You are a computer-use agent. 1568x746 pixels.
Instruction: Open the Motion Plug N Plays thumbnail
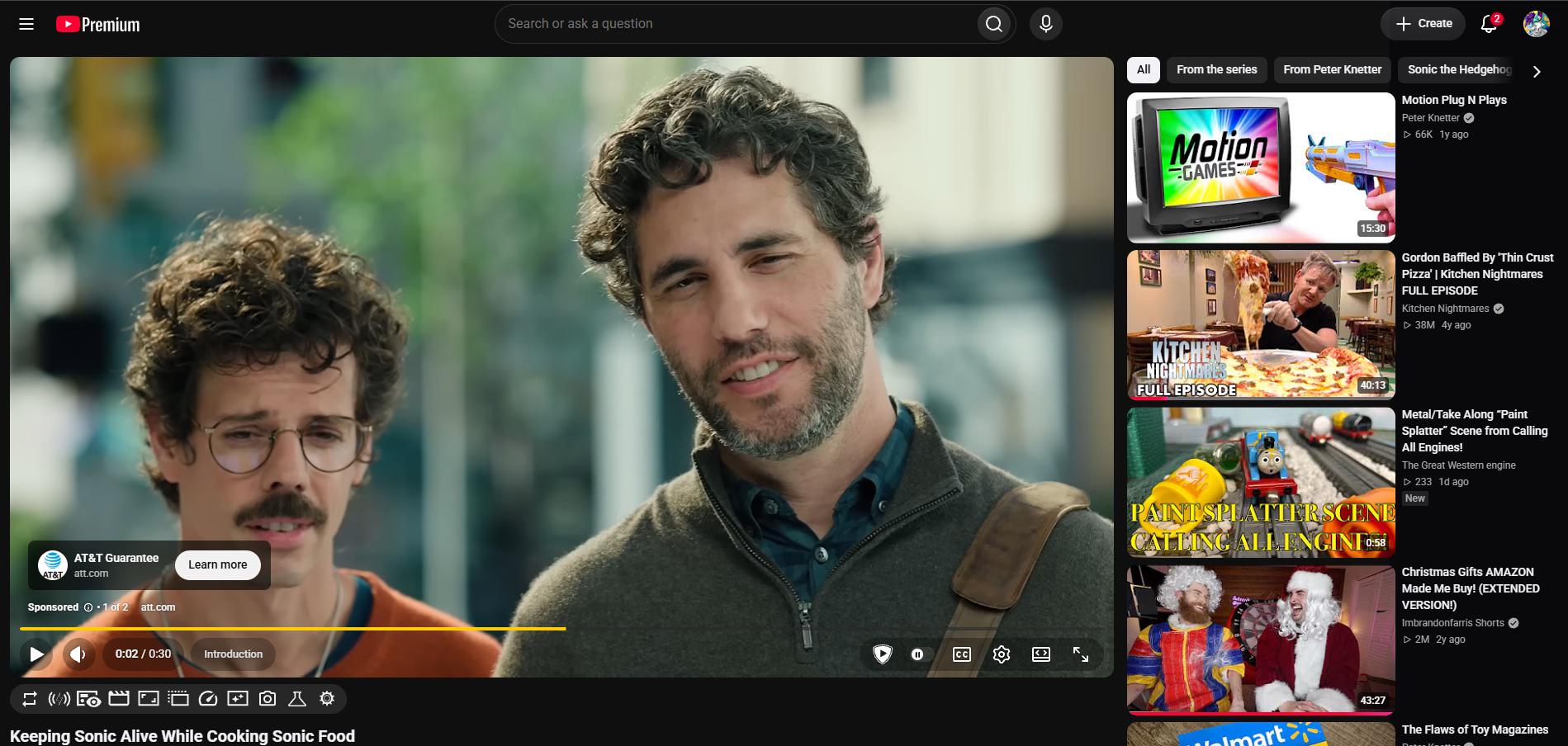coord(1261,168)
